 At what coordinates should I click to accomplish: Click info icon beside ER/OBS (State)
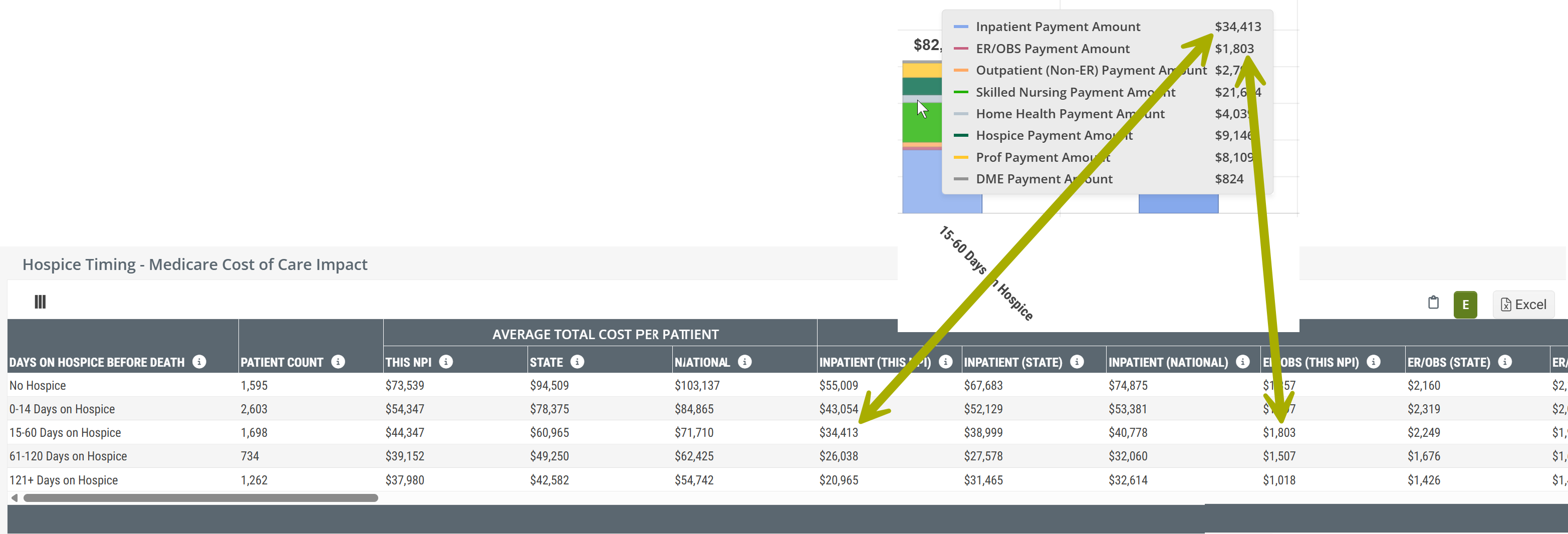[x=1505, y=362]
